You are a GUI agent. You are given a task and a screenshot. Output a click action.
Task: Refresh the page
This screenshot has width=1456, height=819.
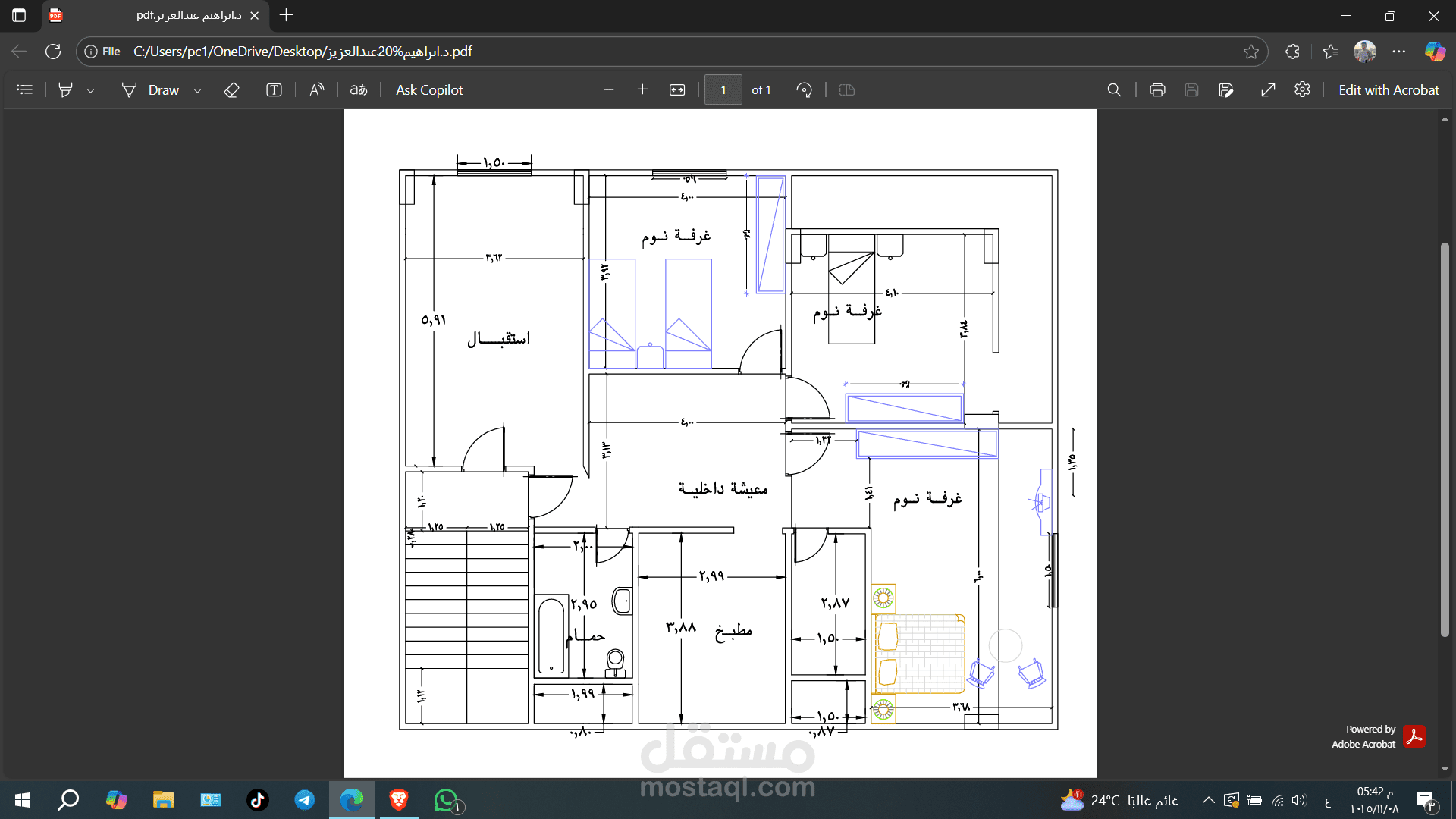coord(53,52)
